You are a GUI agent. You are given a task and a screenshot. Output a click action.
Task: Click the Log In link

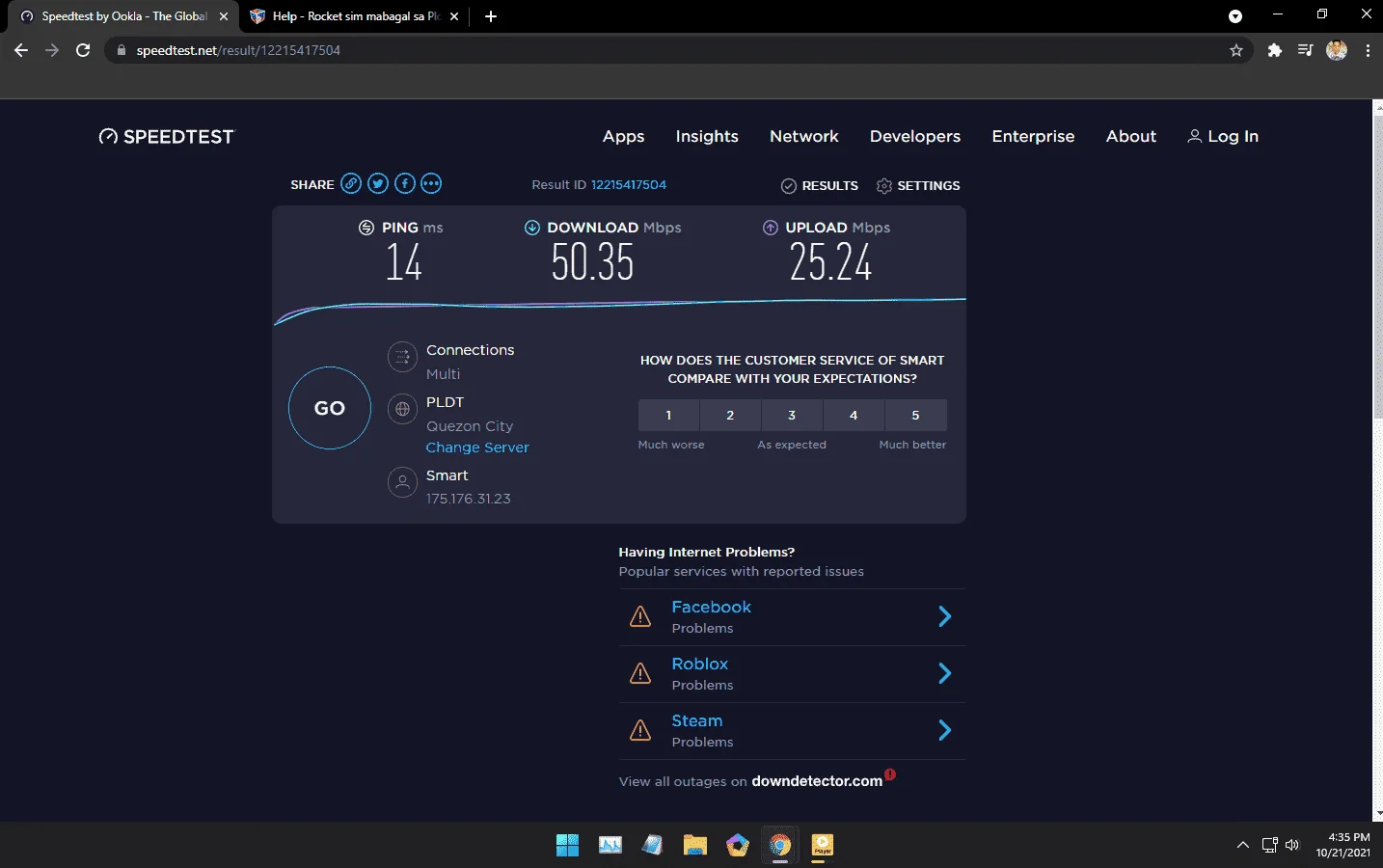tap(1223, 137)
